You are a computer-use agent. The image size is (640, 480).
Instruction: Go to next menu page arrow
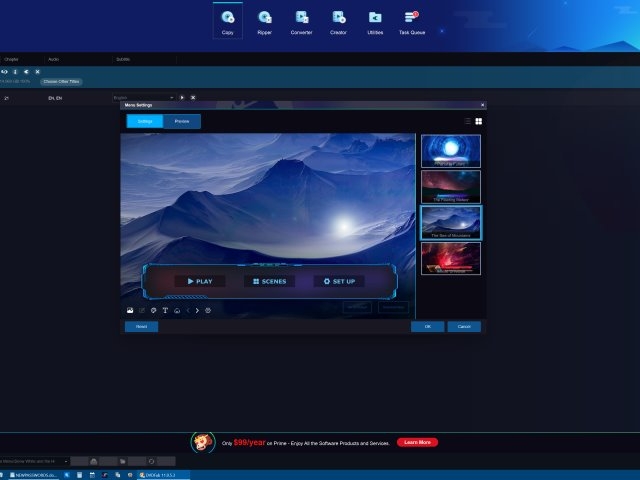point(197,310)
